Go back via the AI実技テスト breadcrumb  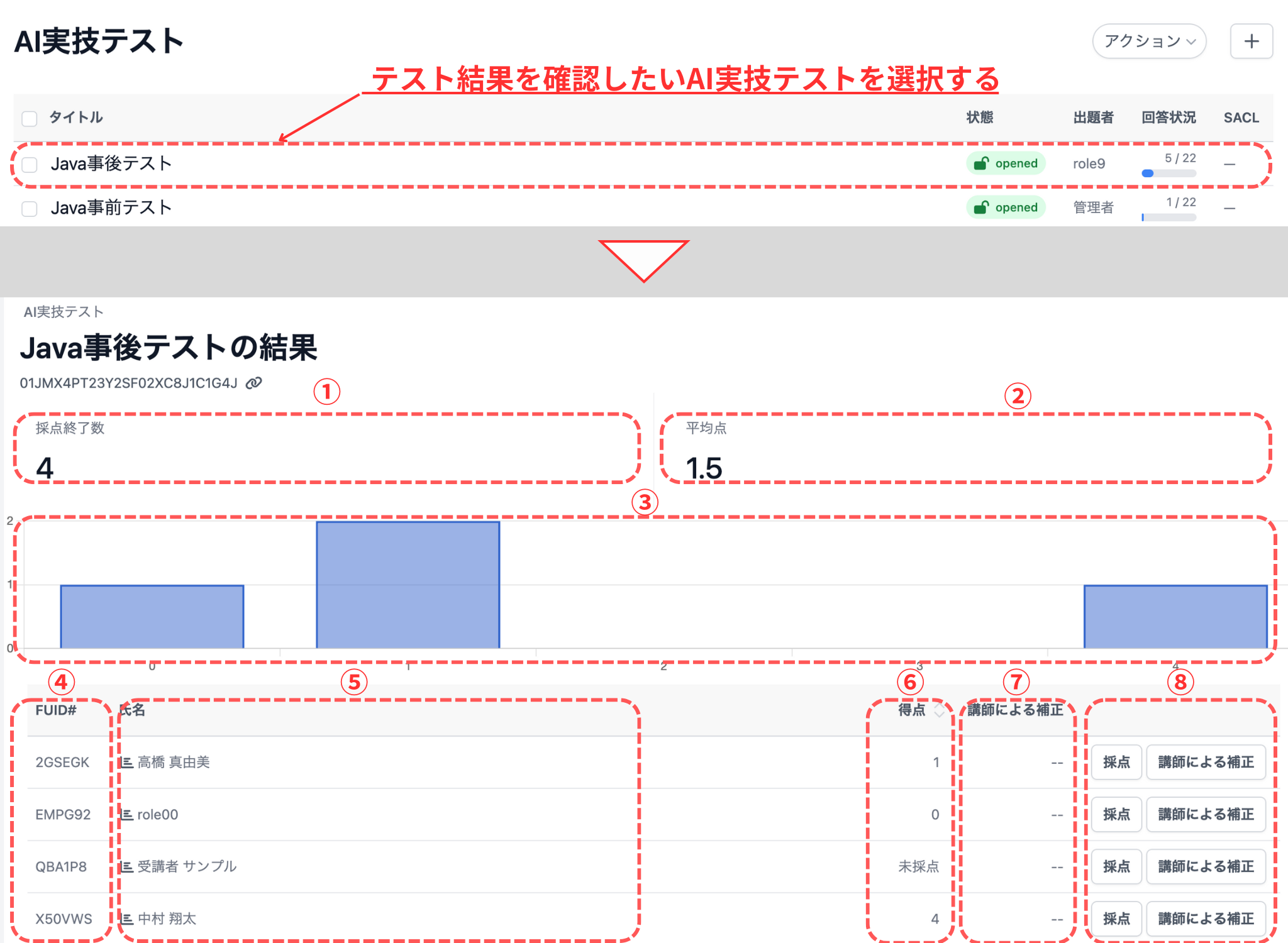click(63, 311)
